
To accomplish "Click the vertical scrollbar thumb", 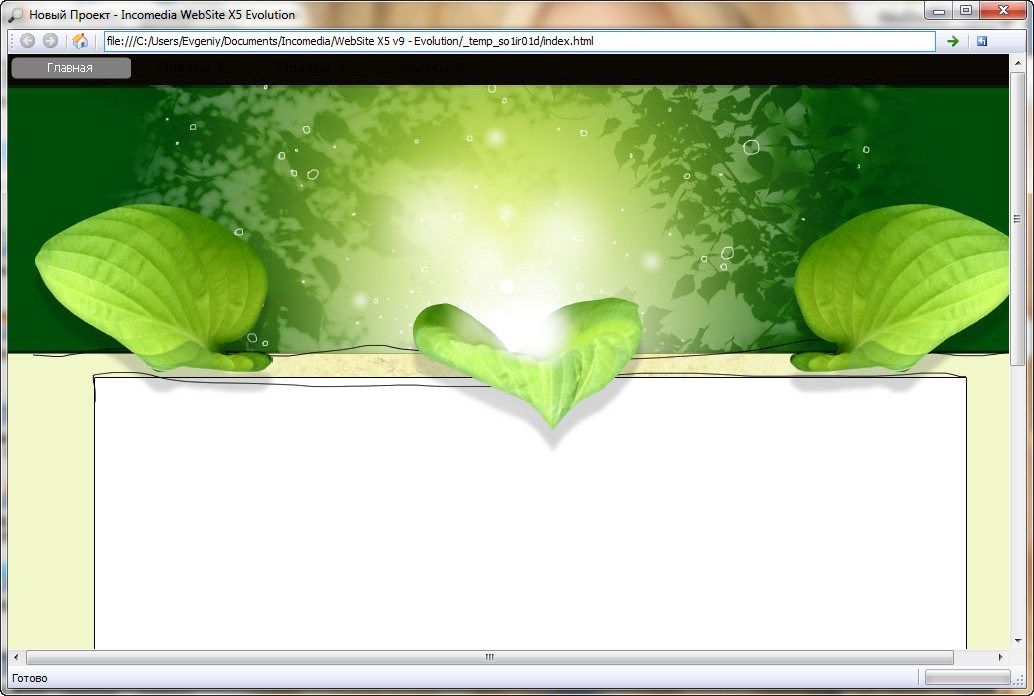I will [x=1017, y=220].
